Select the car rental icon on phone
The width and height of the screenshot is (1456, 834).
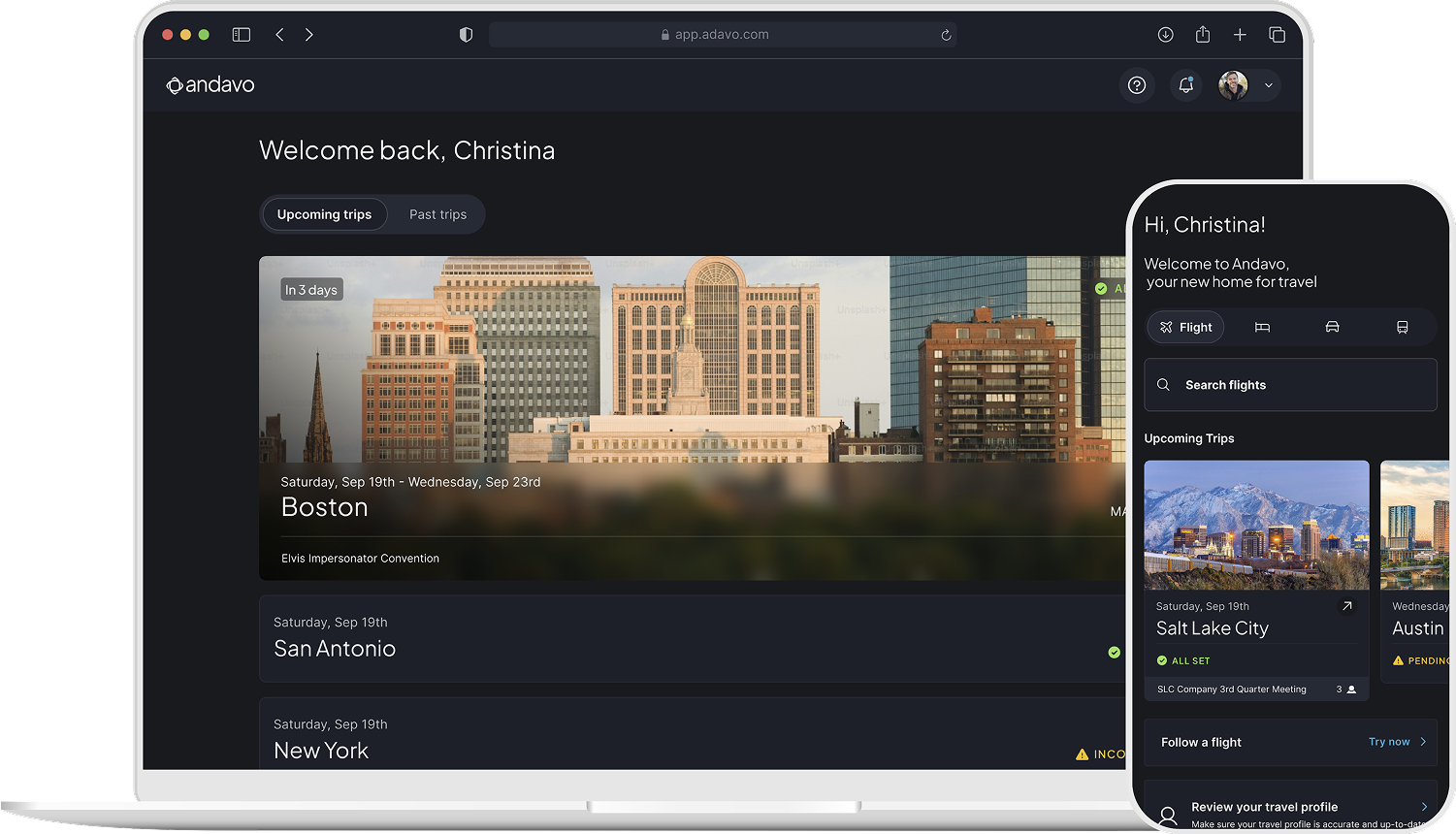coord(1332,328)
